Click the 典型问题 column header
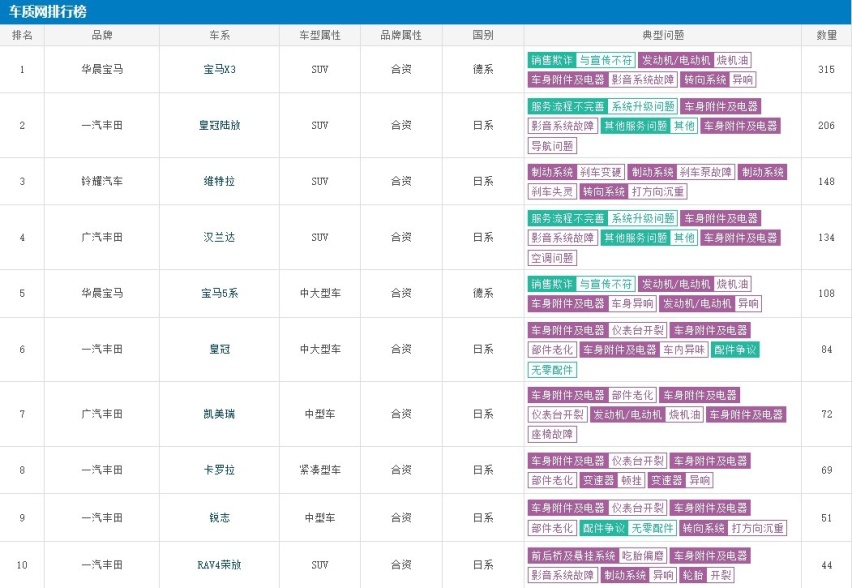This screenshot has height=588, width=852. coord(663,35)
